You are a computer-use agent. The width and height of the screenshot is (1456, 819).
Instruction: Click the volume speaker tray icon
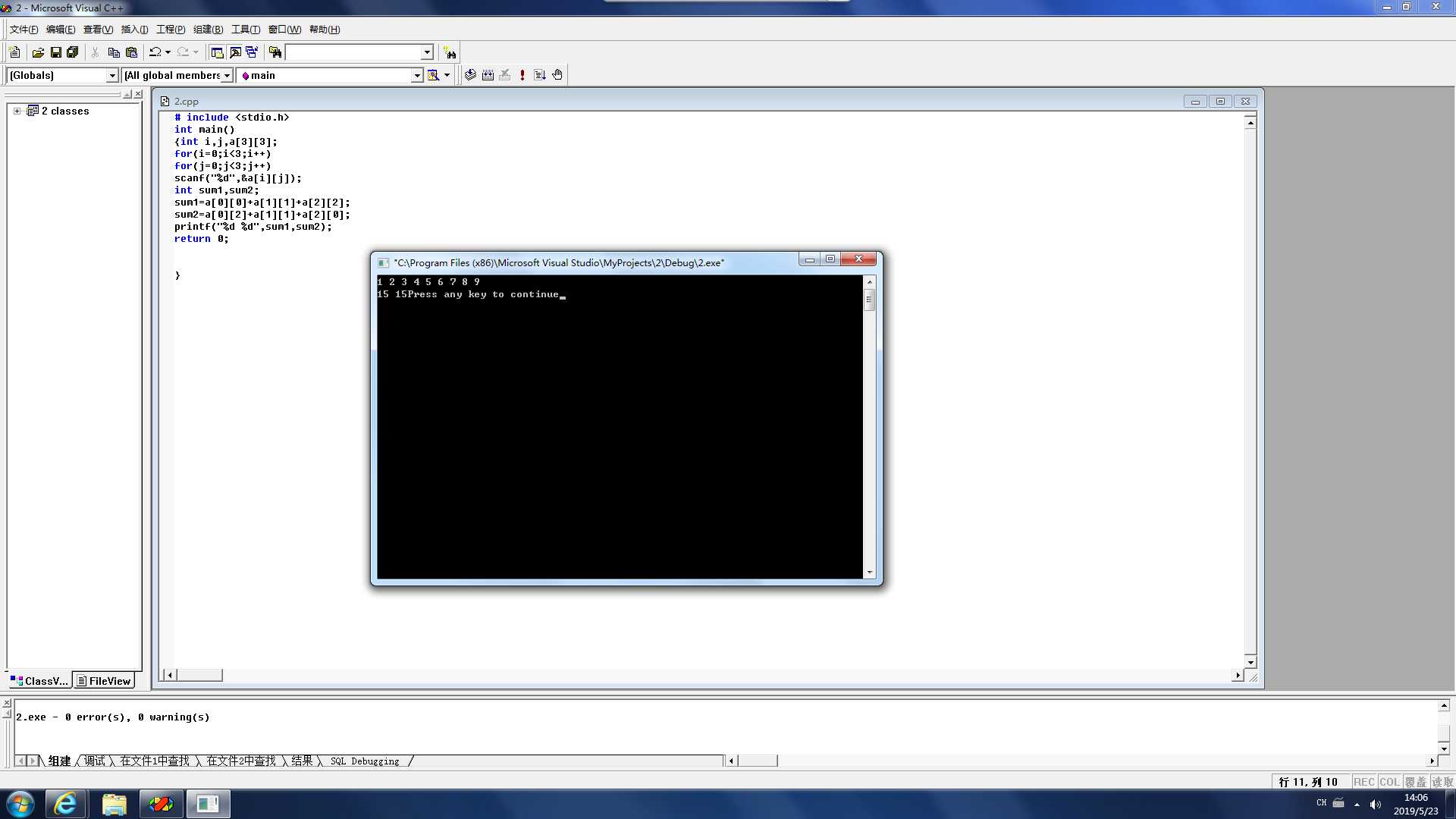(x=1376, y=804)
